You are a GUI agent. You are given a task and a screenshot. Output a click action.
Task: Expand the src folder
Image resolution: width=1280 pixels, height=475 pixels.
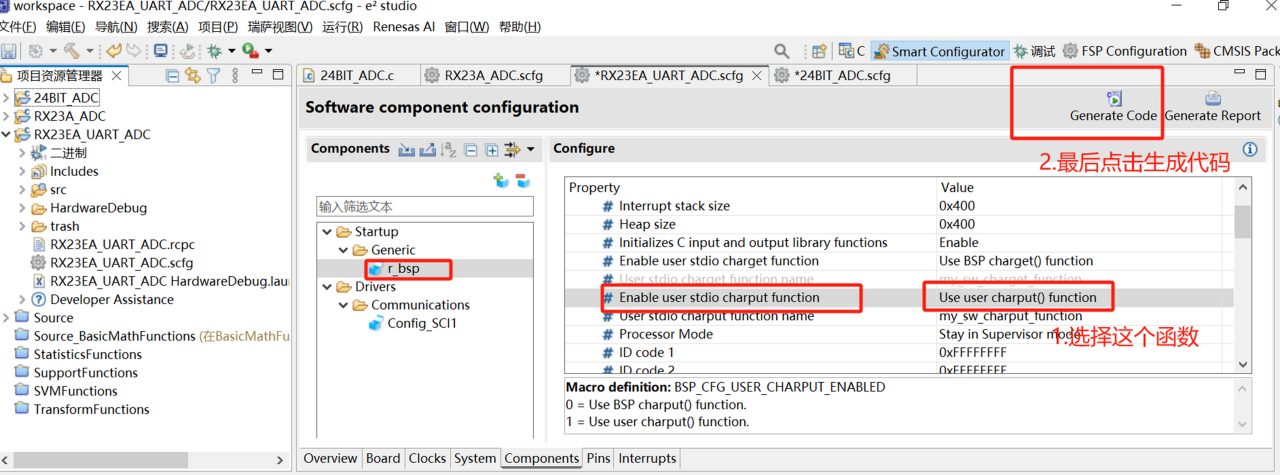pos(23,189)
